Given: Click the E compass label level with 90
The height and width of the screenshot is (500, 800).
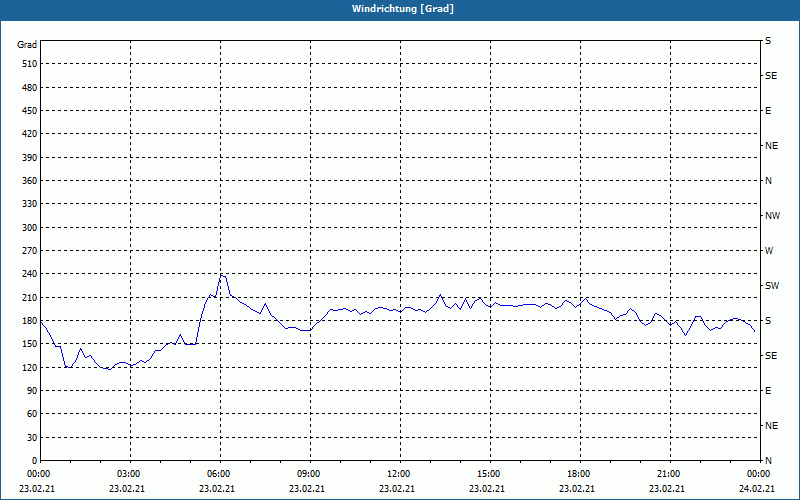Looking at the screenshot, I should tap(768, 391).
